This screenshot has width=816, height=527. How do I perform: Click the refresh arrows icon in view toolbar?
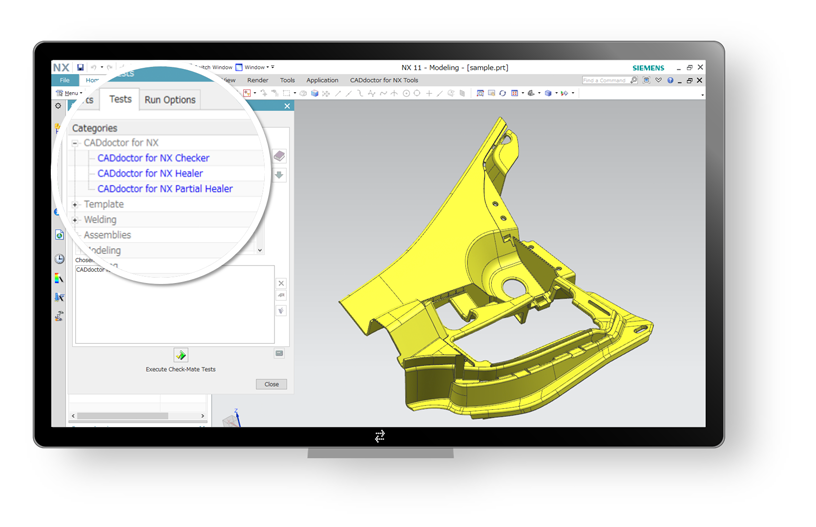[502, 93]
